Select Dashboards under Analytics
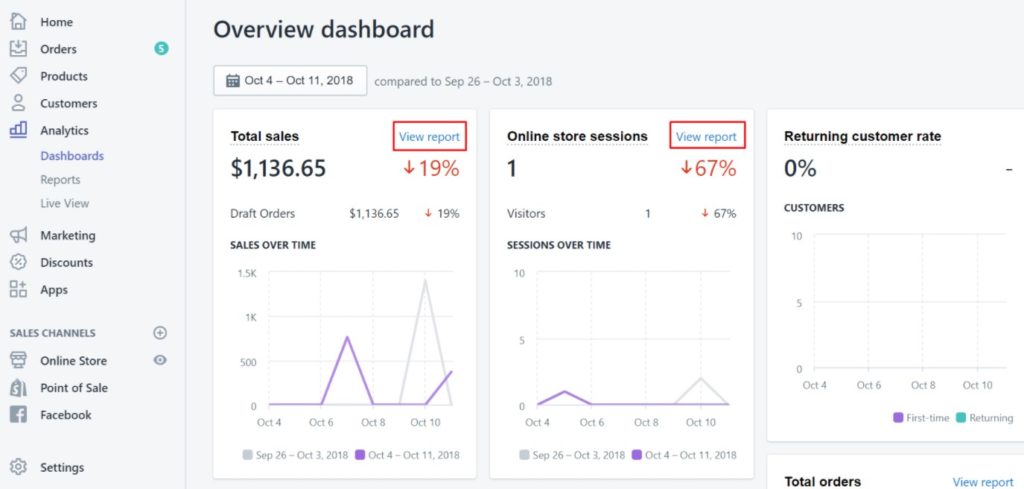1024x489 pixels. (72, 156)
